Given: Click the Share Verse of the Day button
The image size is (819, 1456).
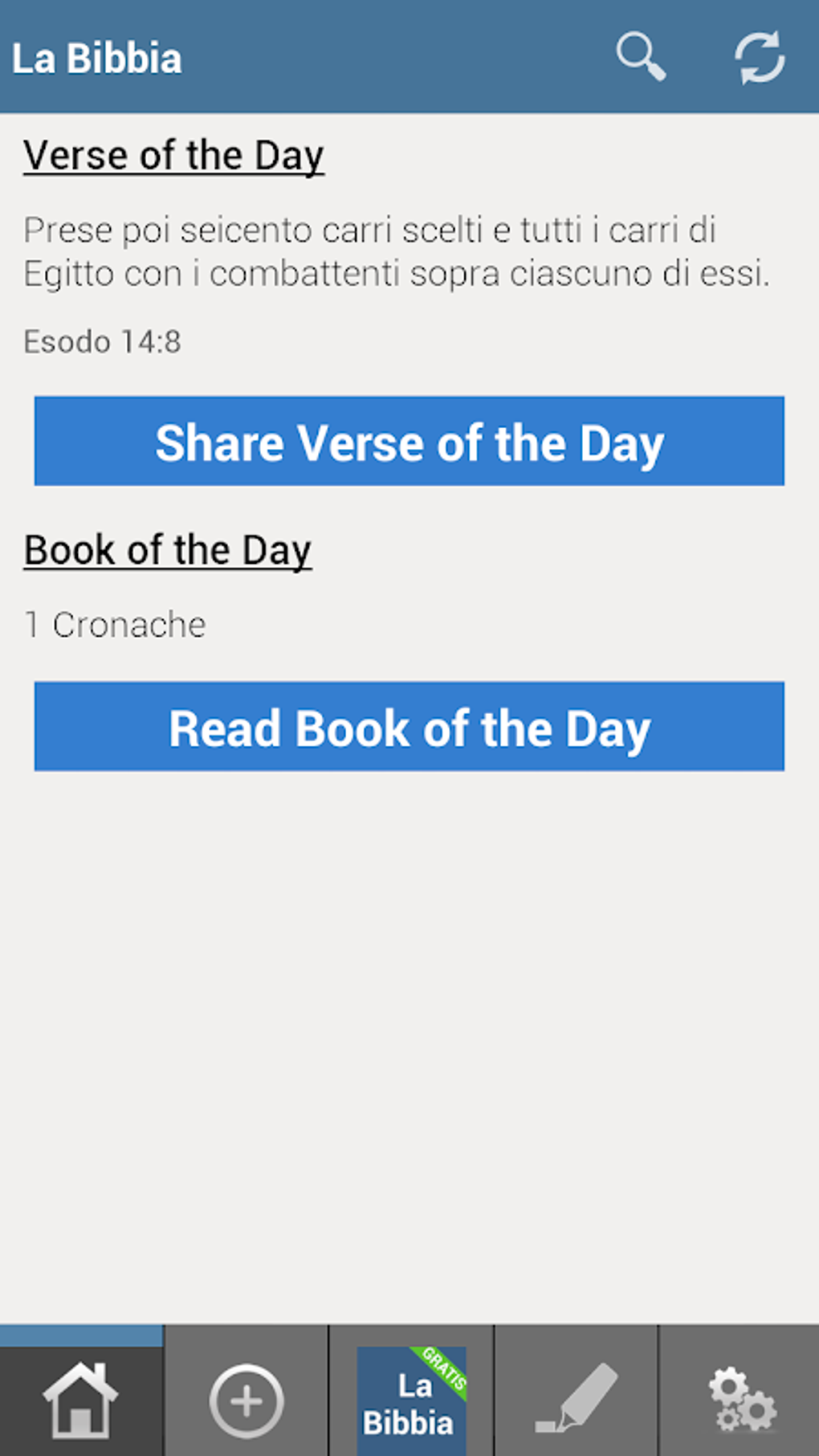Looking at the screenshot, I should (x=409, y=441).
